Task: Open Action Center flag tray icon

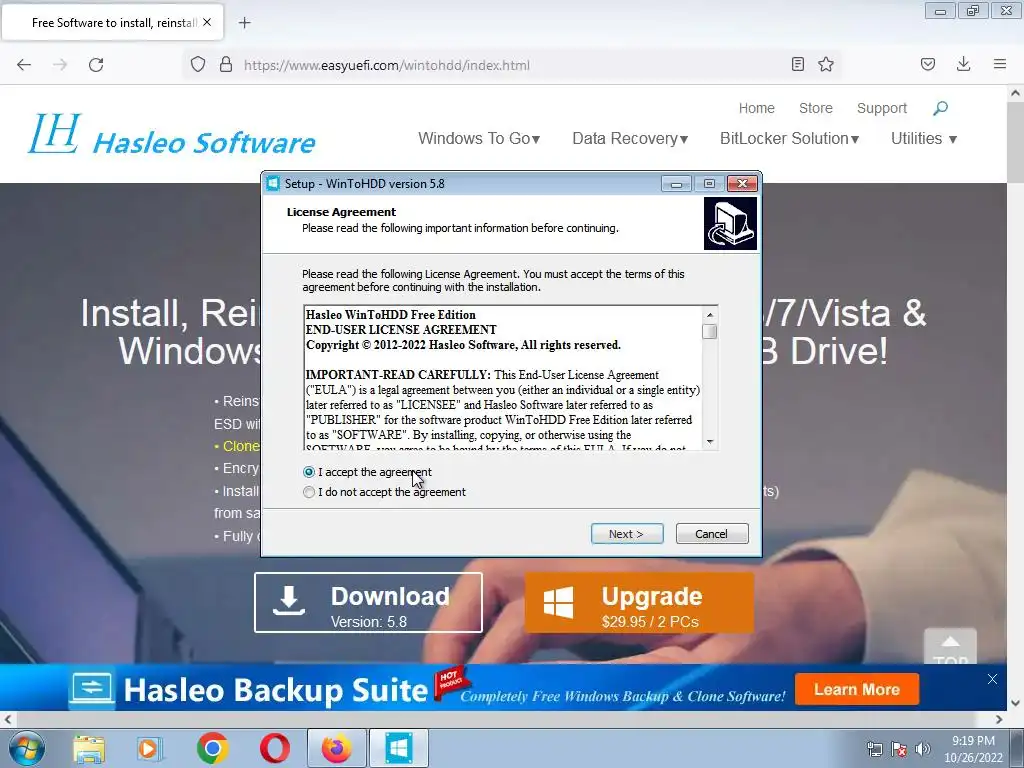Action: [x=899, y=749]
